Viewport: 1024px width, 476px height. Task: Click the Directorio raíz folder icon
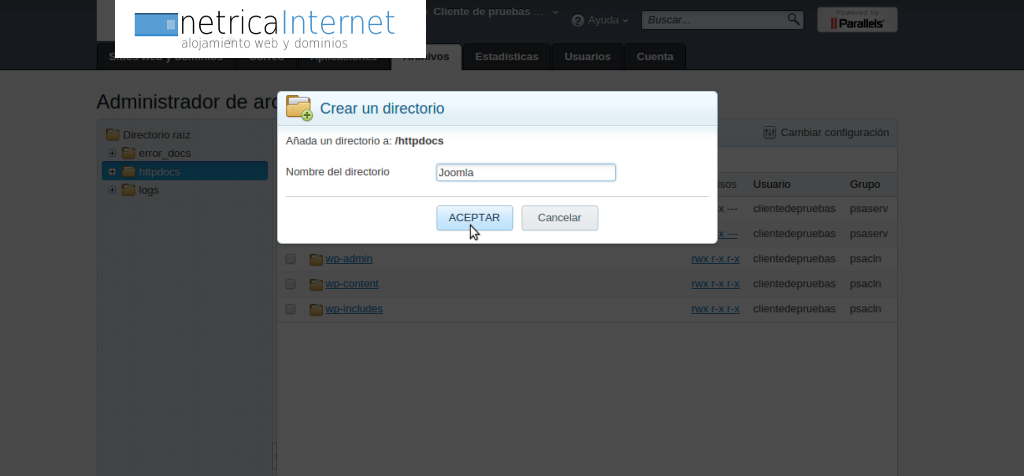pyautogui.click(x=113, y=134)
